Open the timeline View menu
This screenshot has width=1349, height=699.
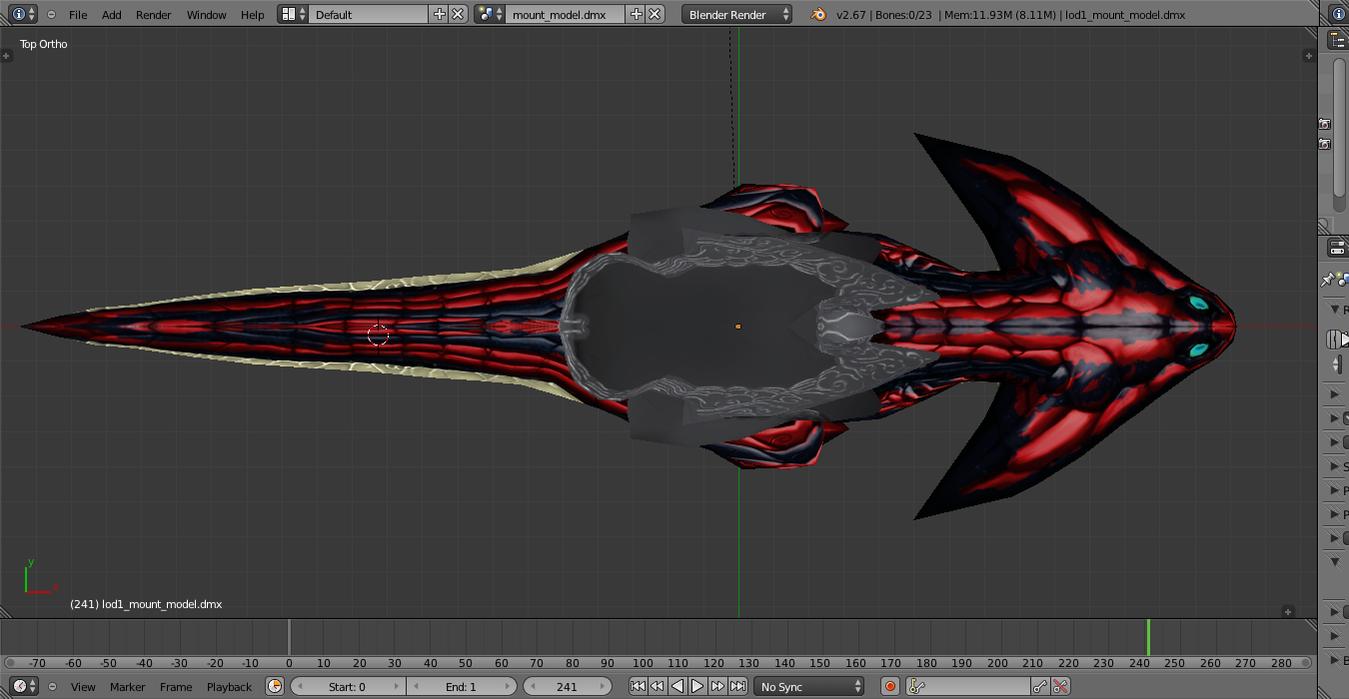click(x=83, y=687)
